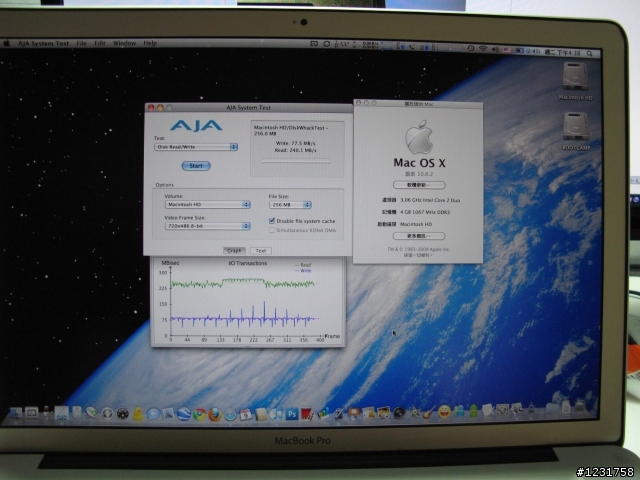Switch to the Graph tab

pos(234,251)
